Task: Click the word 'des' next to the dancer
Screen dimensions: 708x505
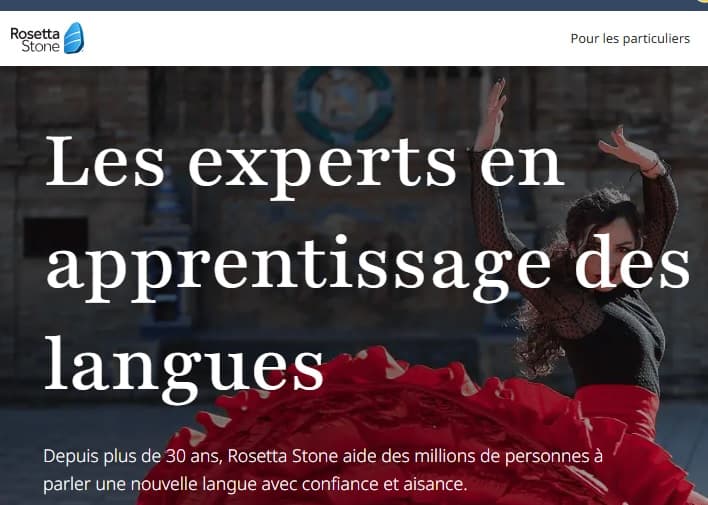Action: point(633,262)
